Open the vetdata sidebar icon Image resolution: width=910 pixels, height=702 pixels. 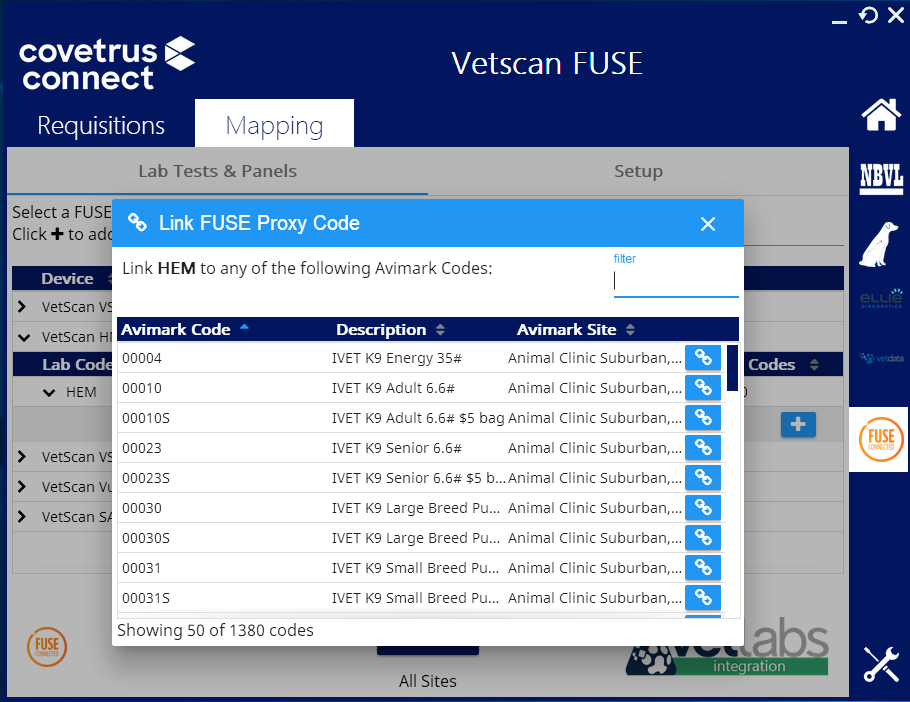(x=881, y=358)
